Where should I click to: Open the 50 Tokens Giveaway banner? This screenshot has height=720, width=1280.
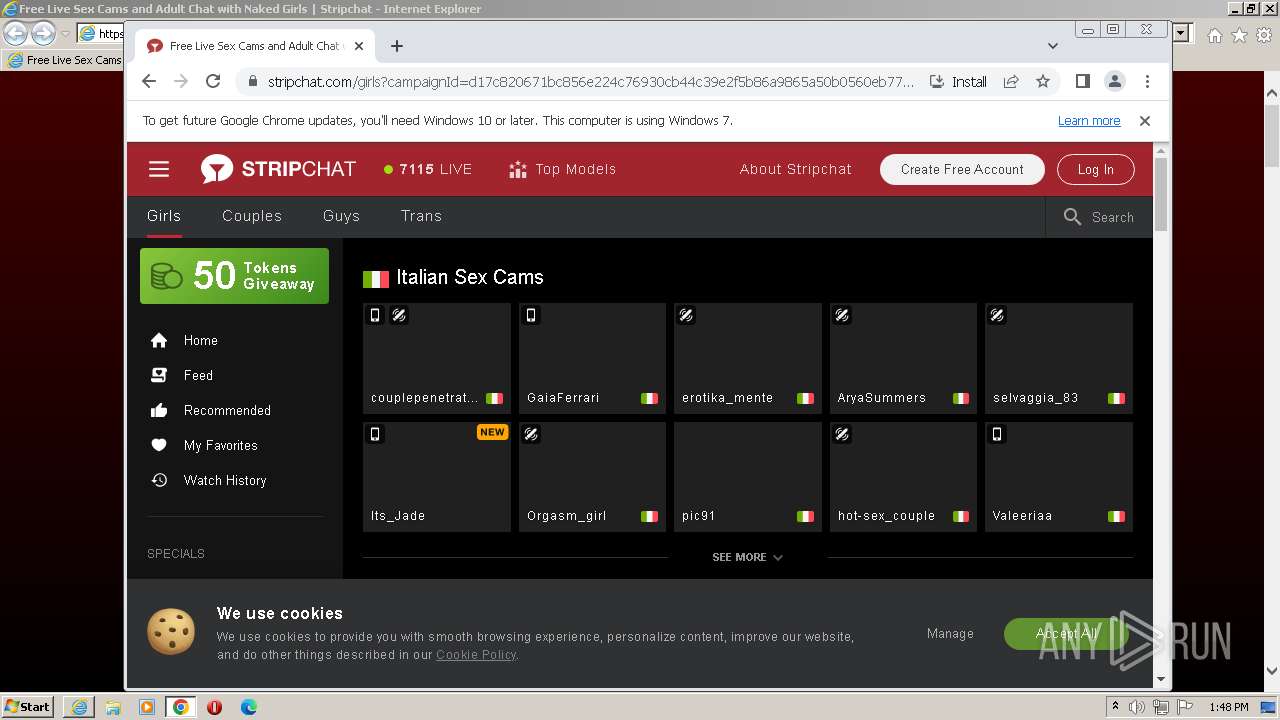click(x=234, y=276)
